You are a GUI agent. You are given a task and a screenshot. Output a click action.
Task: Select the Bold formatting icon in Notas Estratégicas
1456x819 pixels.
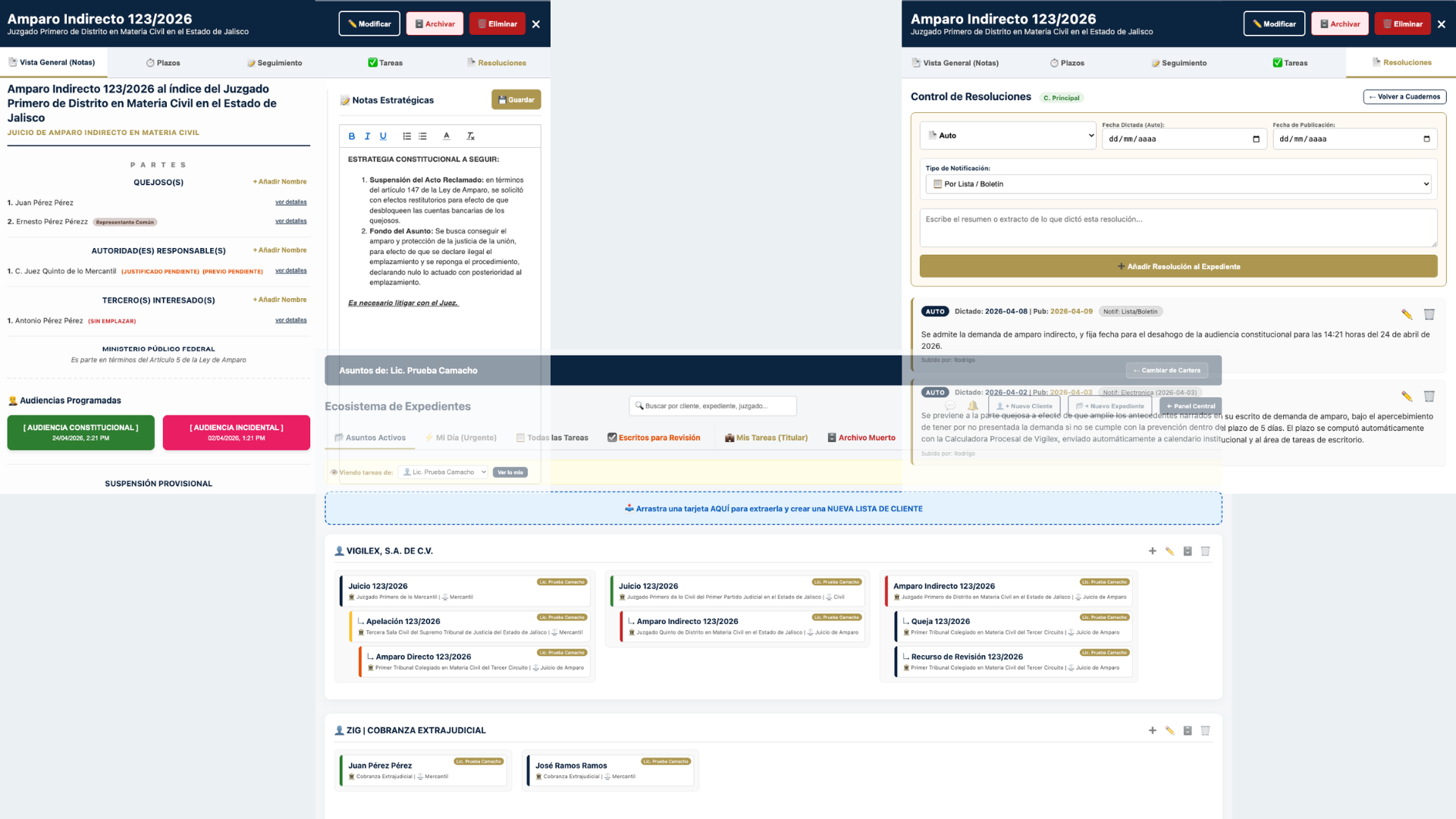point(352,136)
